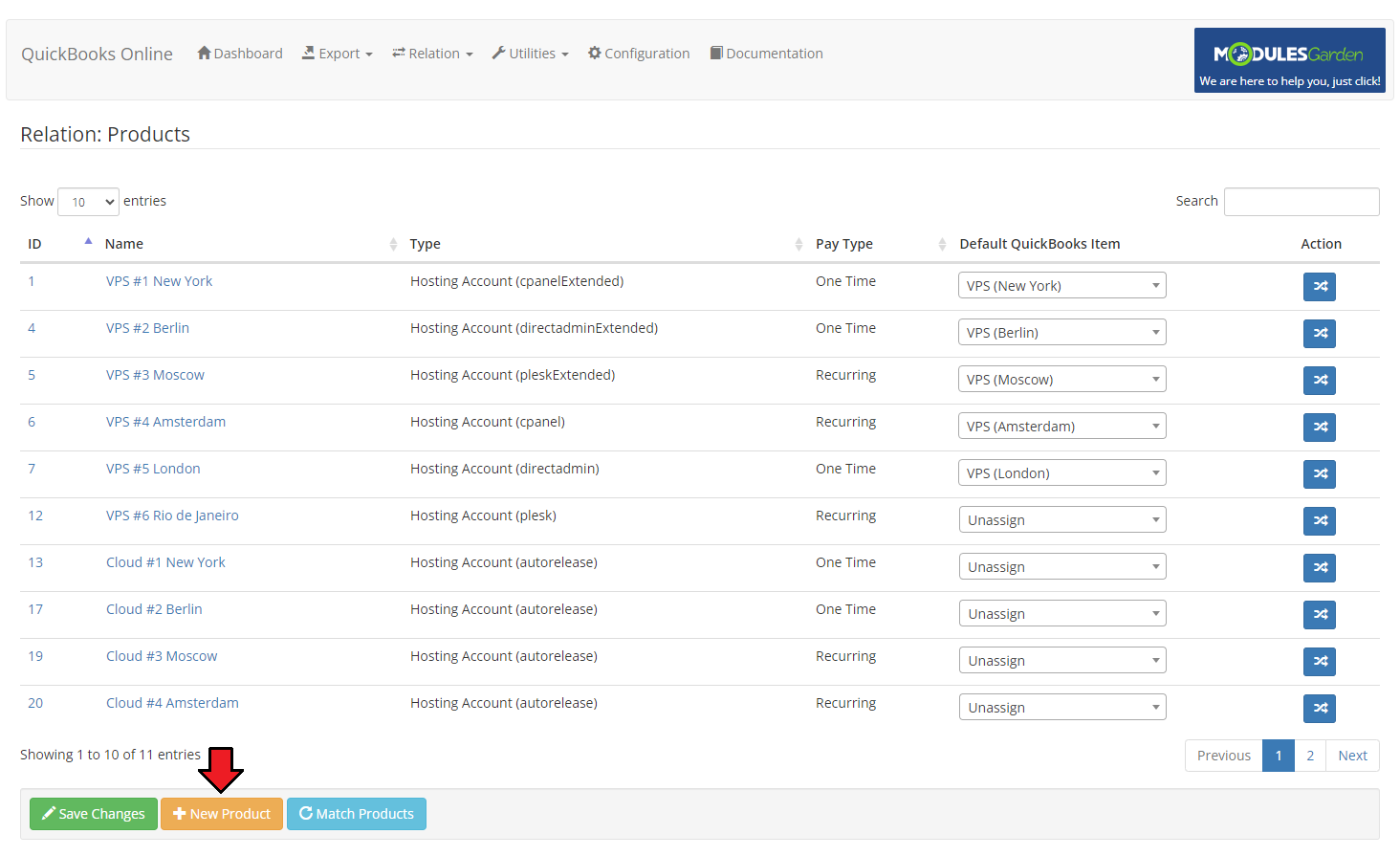Click 'Hosting Account (pleskExtended)' type cell
1400x856 pixels.
click(513, 375)
